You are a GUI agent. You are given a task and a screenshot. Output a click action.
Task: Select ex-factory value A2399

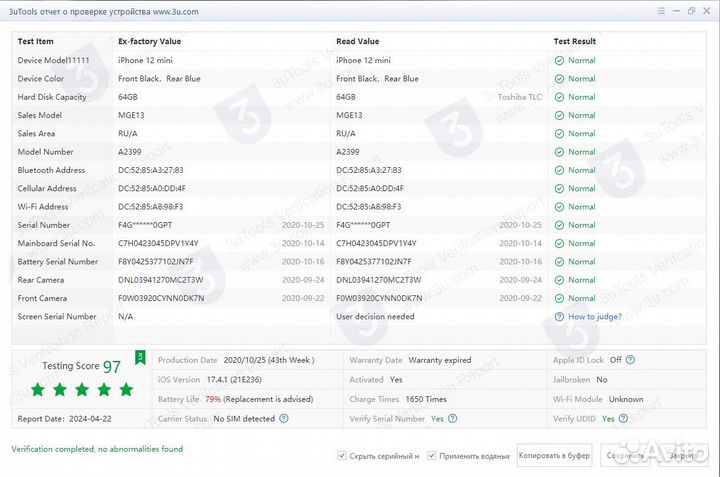(129, 152)
